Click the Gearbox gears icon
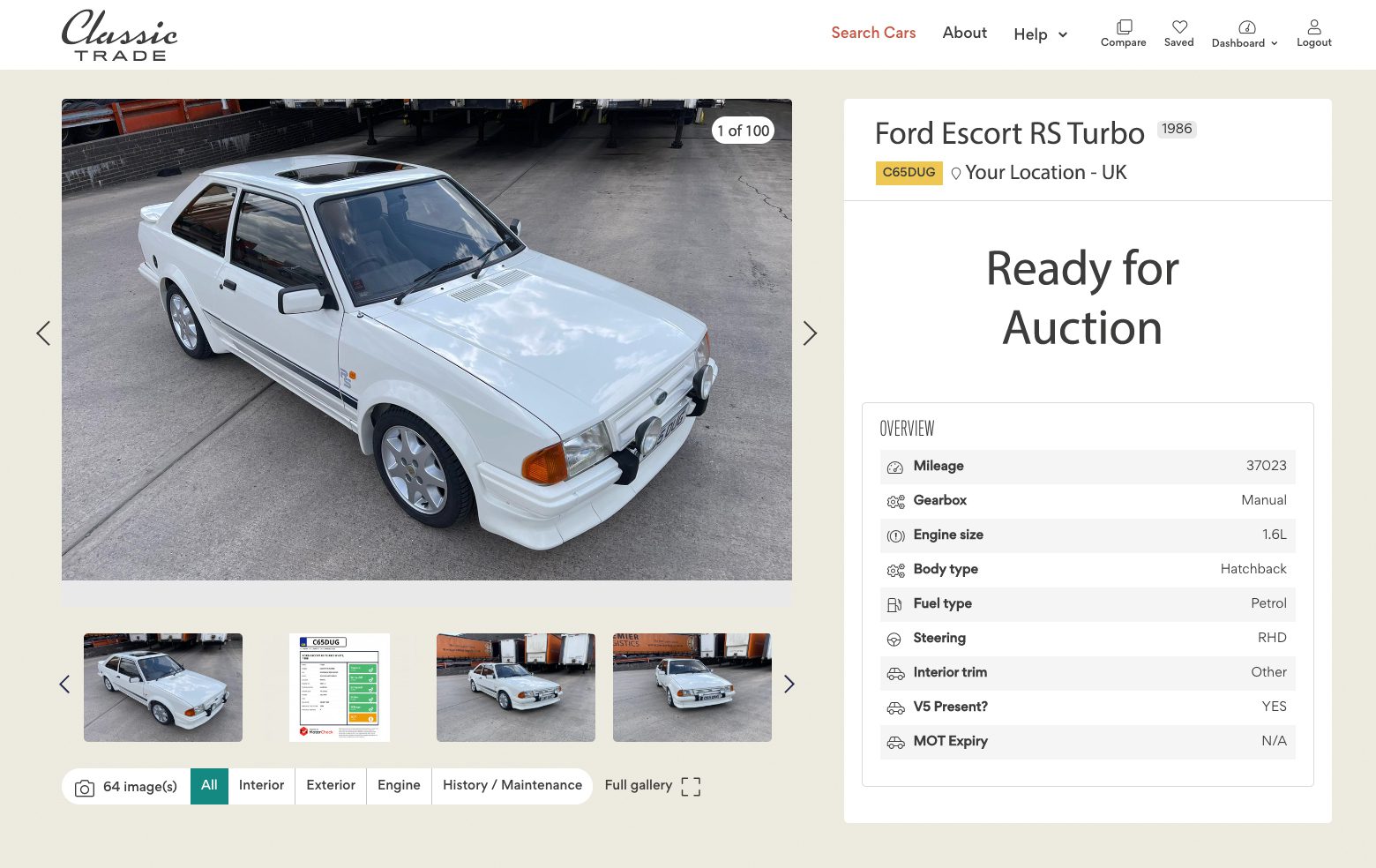 pyautogui.click(x=895, y=502)
